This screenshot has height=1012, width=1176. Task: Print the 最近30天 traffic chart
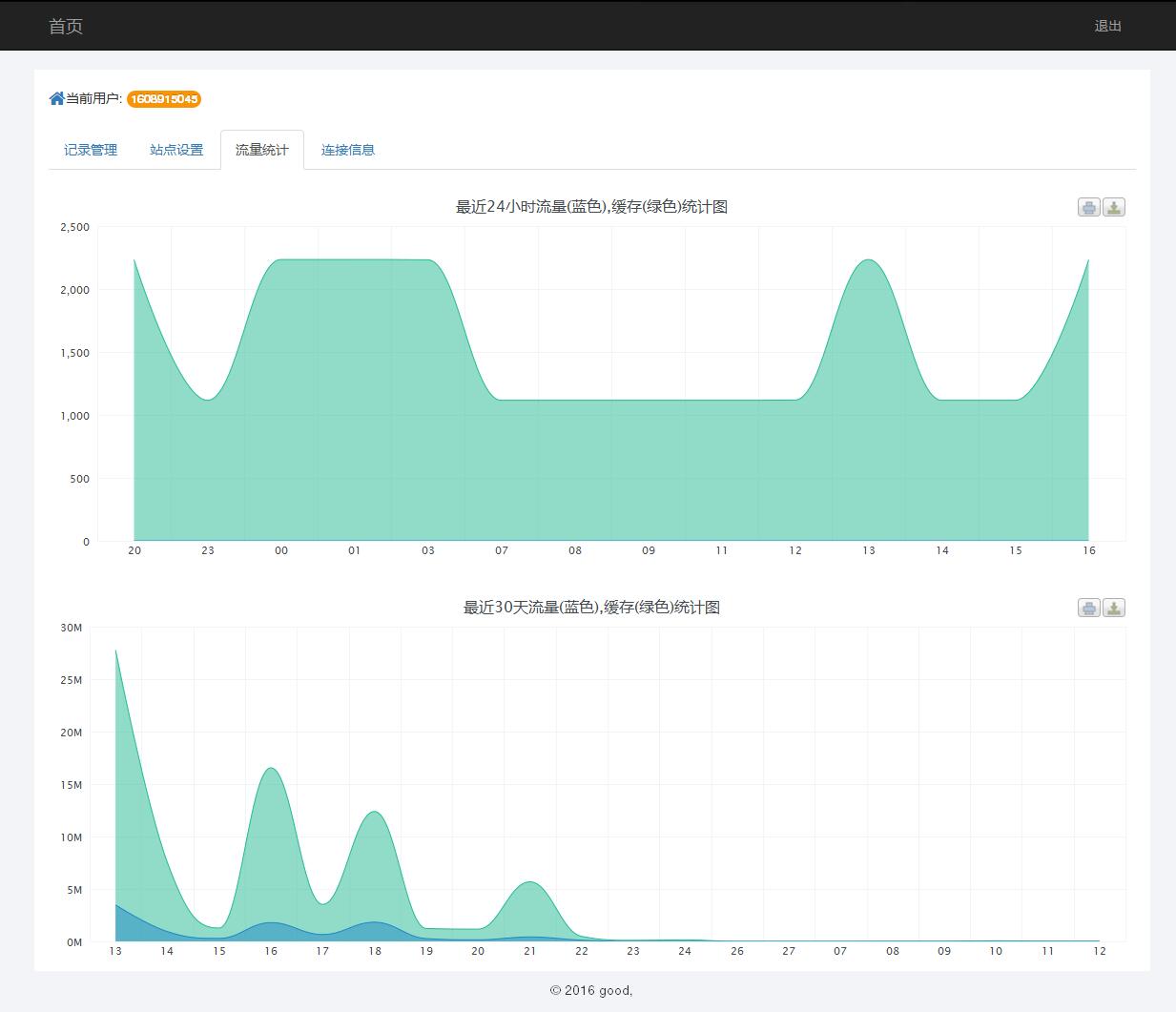tap(1088, 608)
